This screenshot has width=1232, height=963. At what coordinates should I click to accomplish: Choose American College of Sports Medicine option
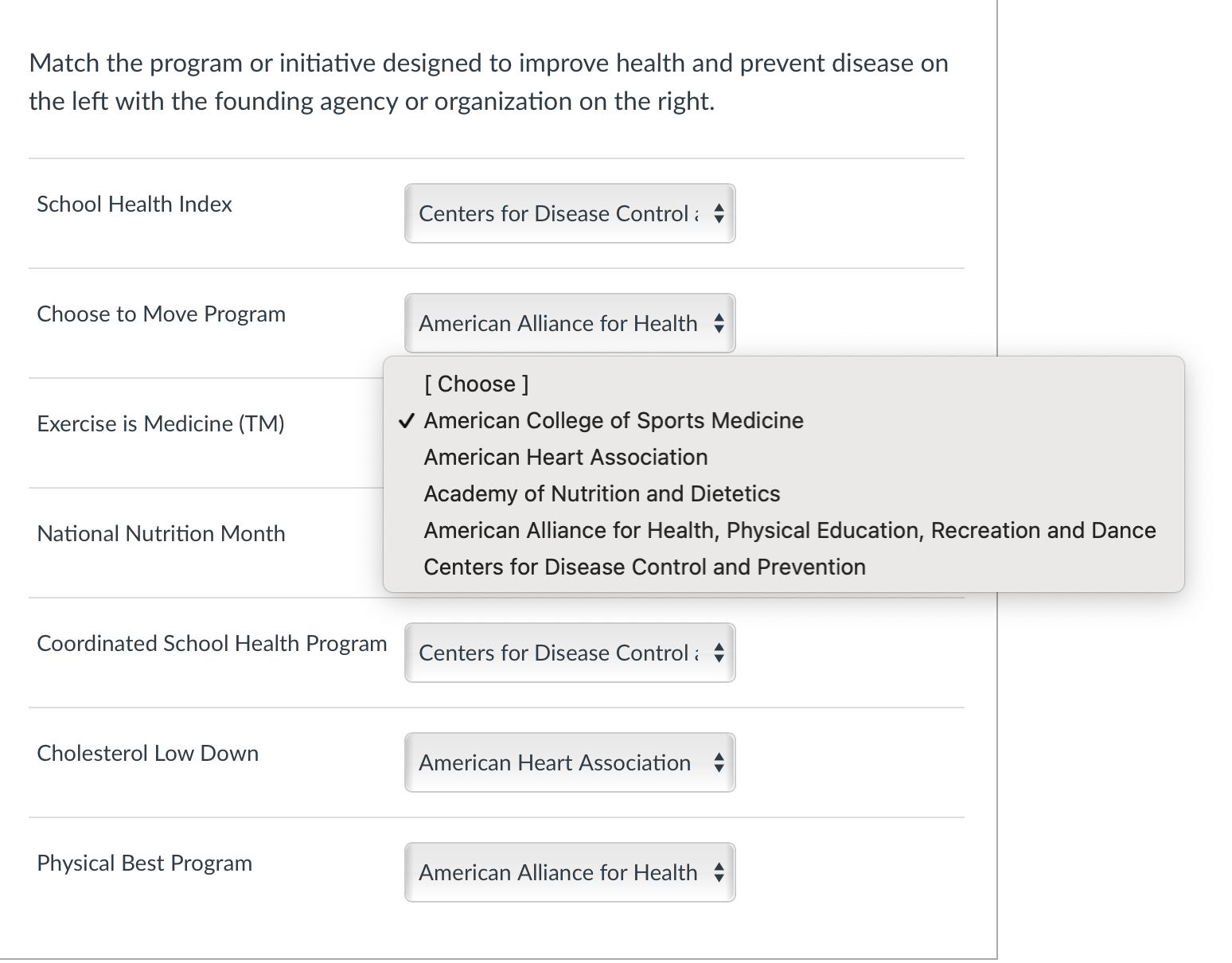[613, 420]
